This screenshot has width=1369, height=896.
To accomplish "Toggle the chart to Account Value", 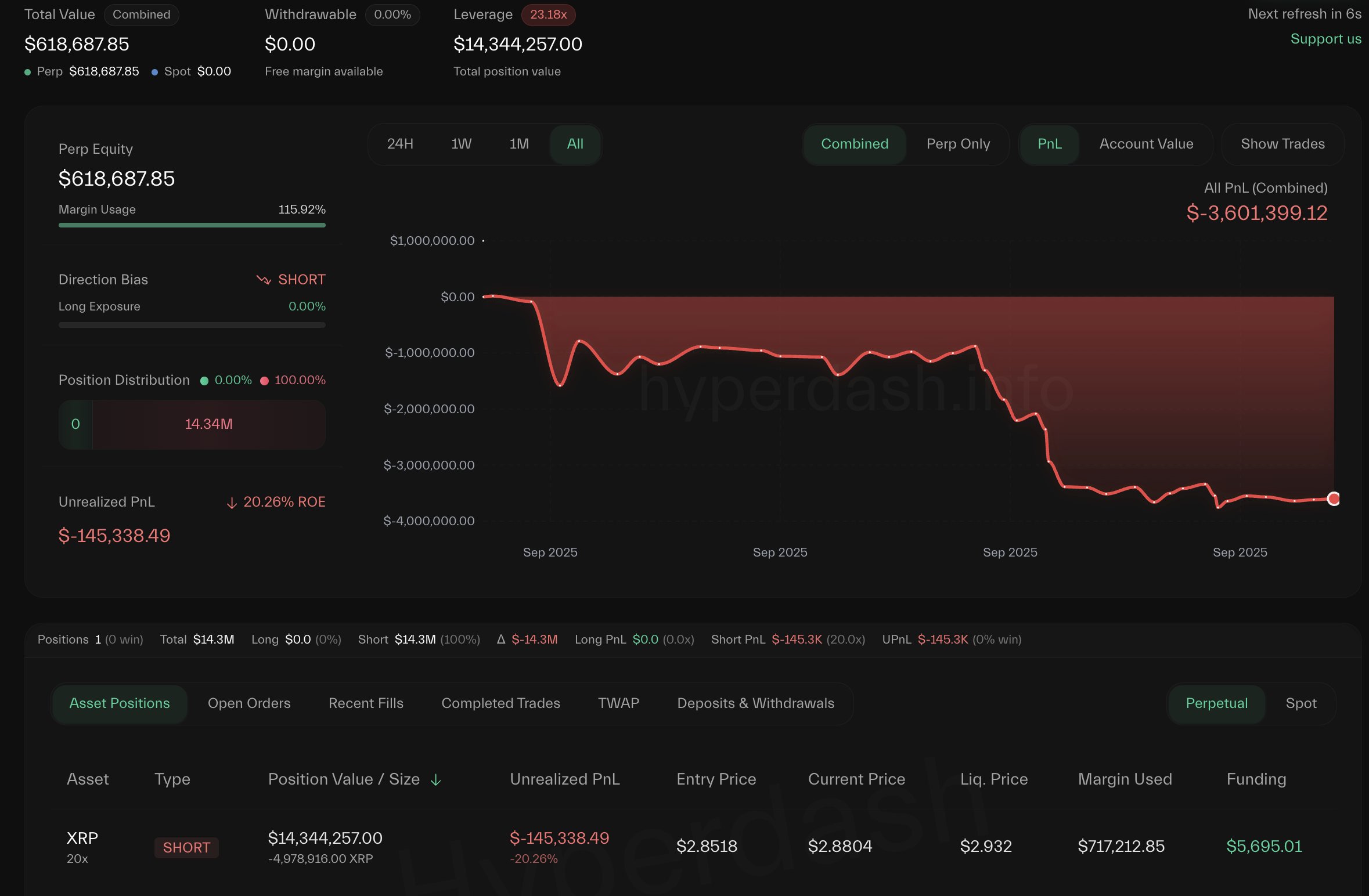I will click(x=1146, y=144).
